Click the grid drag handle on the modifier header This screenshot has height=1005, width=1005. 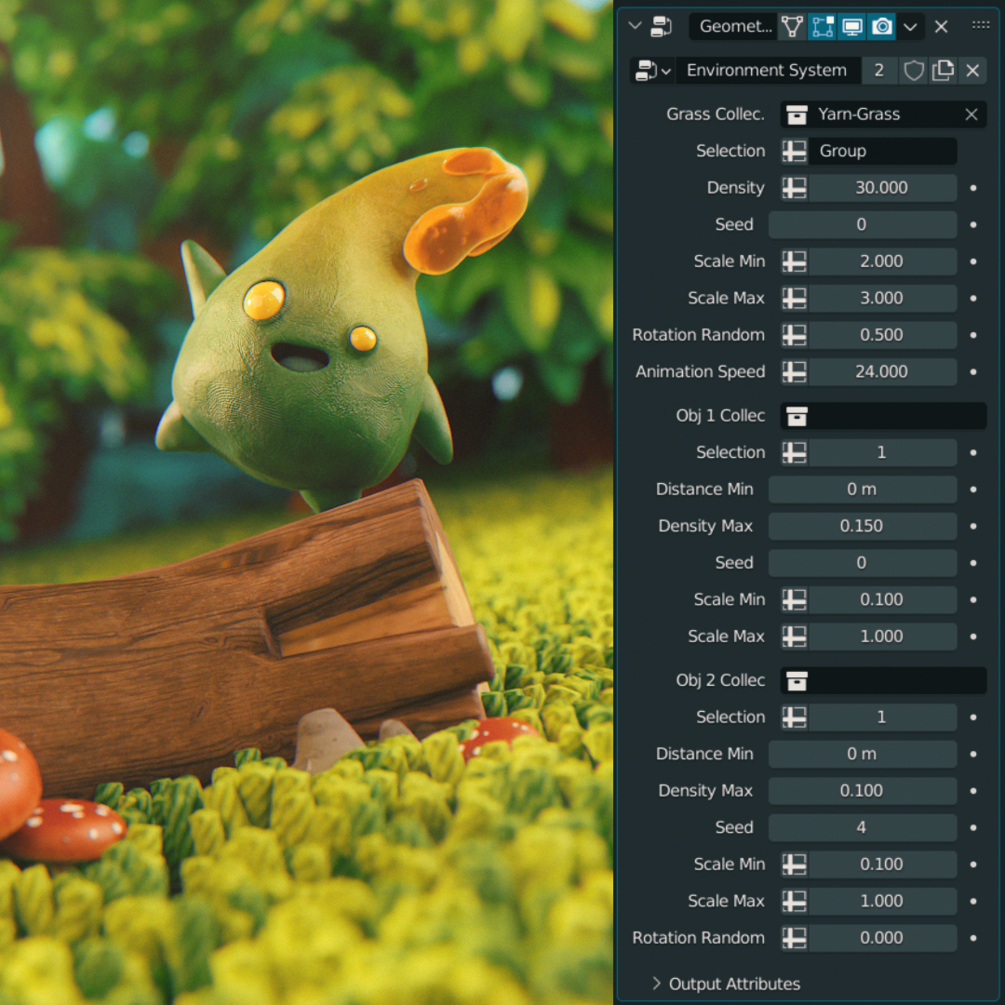point(981,25)
